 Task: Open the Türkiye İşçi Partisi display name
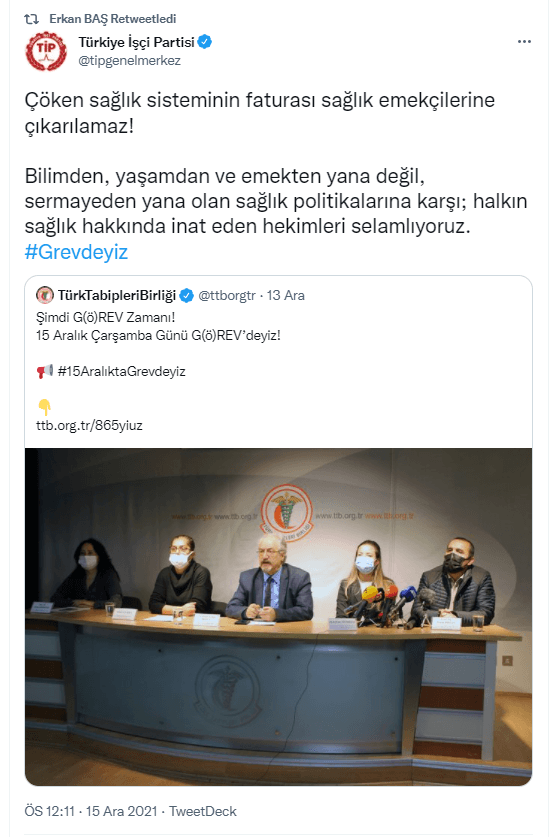(136, 42)
